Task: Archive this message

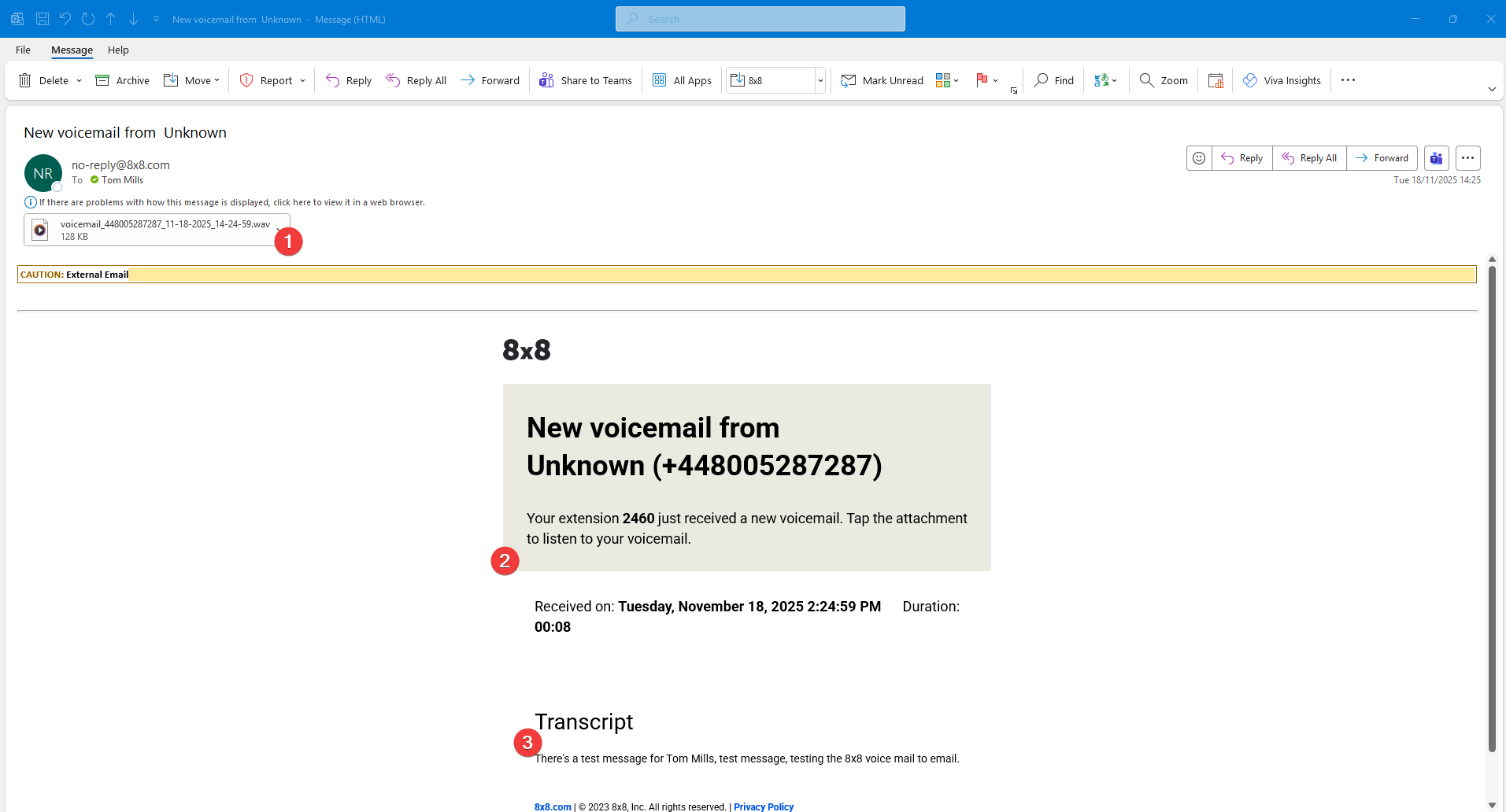Action: pos(122,80)
